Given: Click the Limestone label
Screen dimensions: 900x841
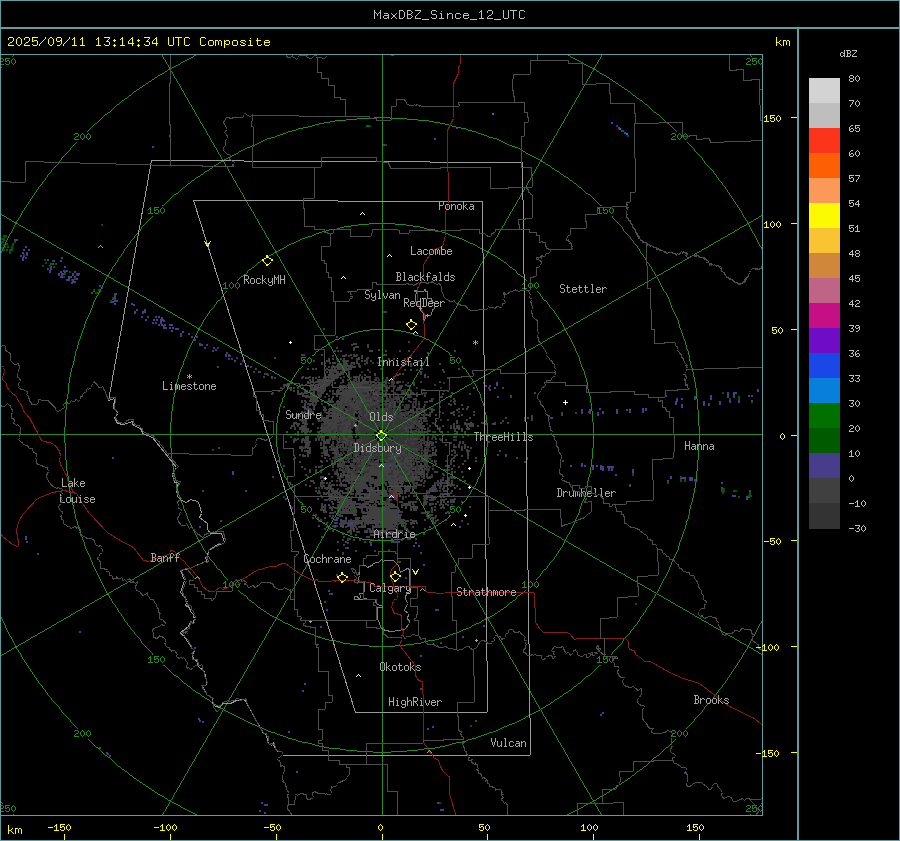Looking at the screenshot, I should pyautogui.click(x=189, y=386).
